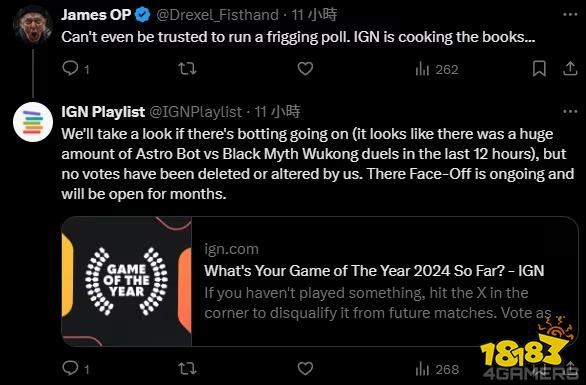The image size is (586, 385).
Task: Like James OP's tweet
Action: [x=305, y=69]
